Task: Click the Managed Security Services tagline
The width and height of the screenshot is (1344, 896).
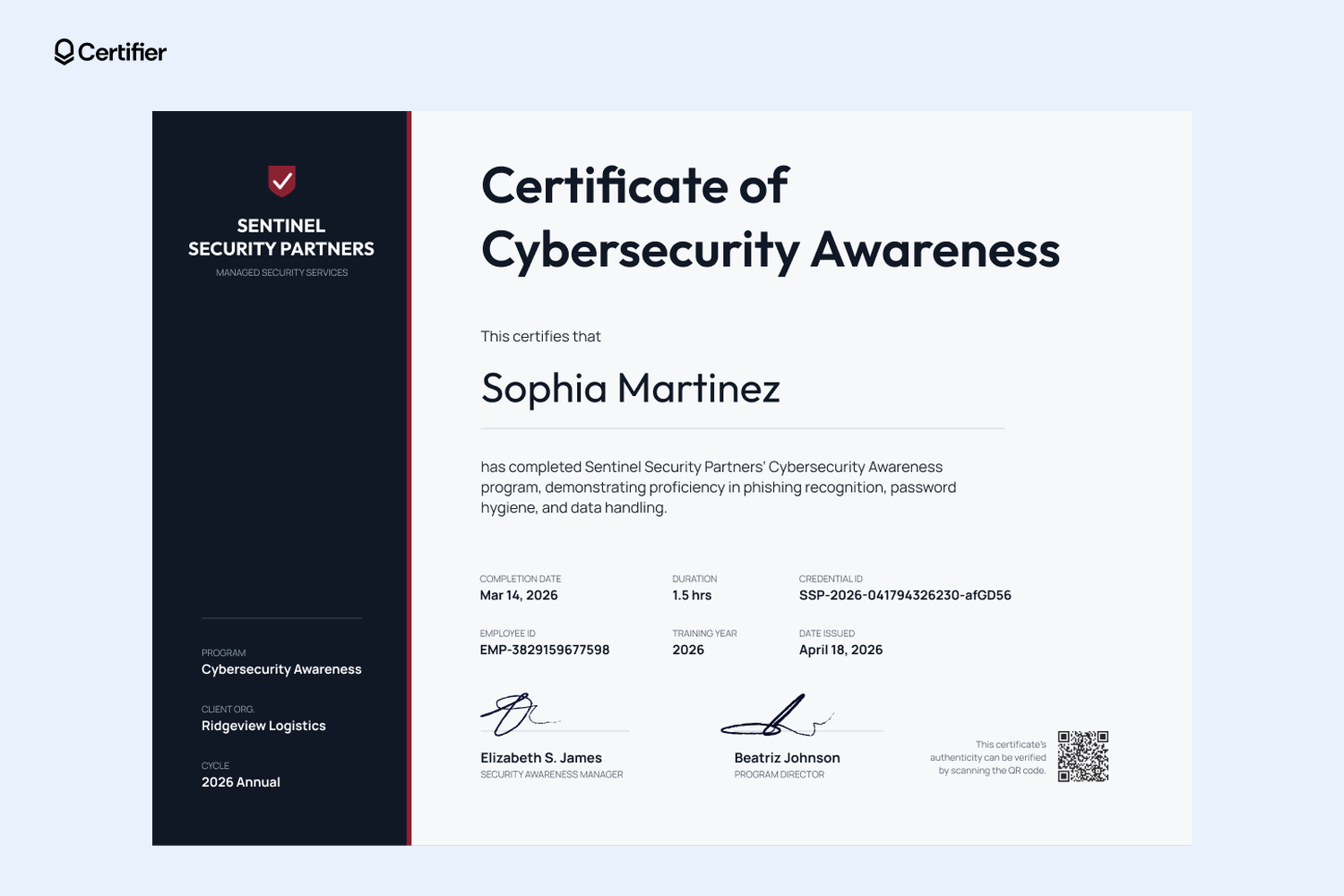Action: click(x=281, y=272)
